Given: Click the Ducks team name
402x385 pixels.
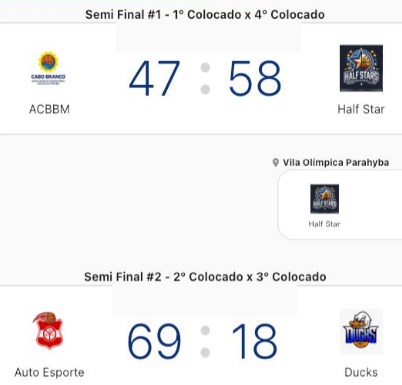Looking at the screenshot, I should click(x=361, y=372).
